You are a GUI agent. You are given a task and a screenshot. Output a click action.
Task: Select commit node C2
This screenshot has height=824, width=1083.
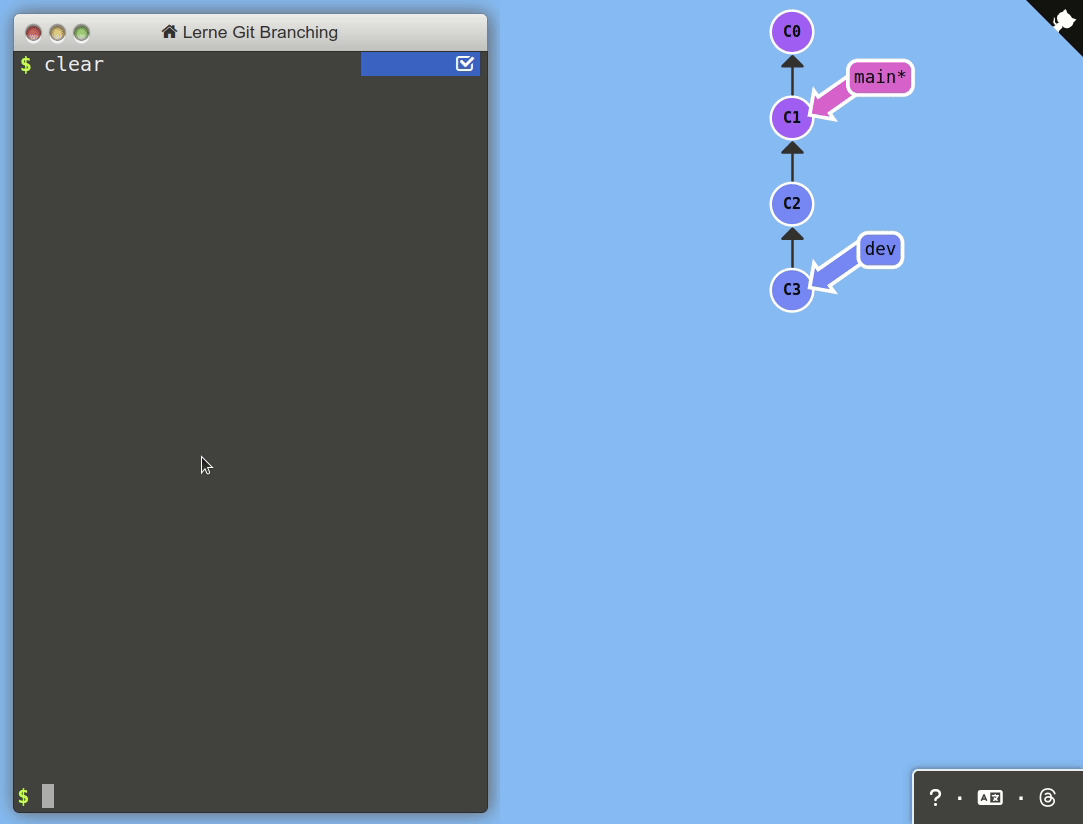[791, 204]
